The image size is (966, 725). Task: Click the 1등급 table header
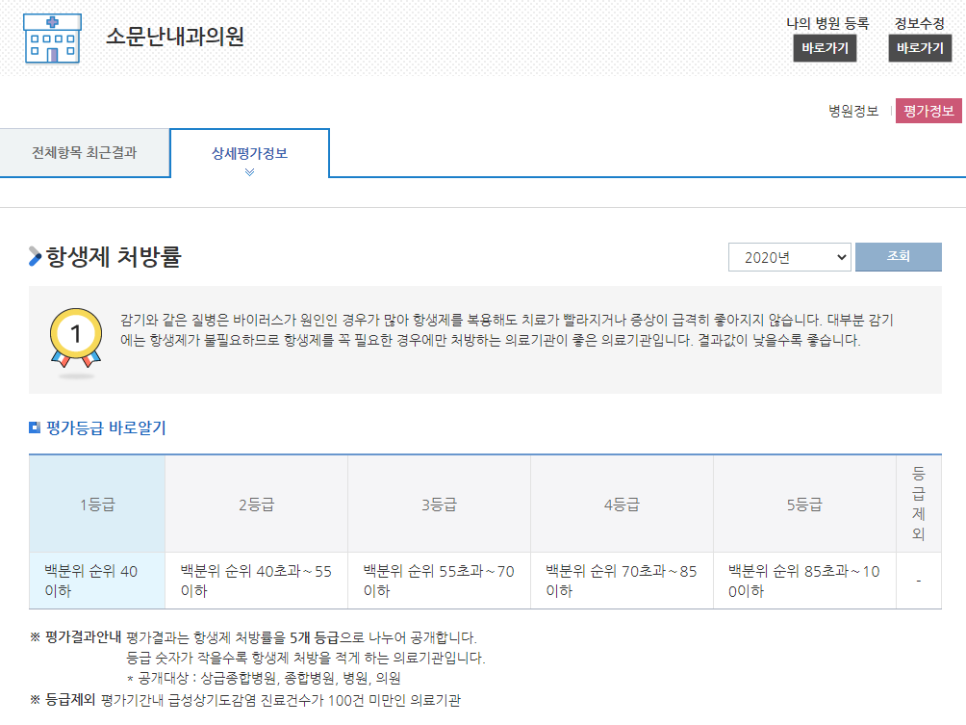coord(97,504)
